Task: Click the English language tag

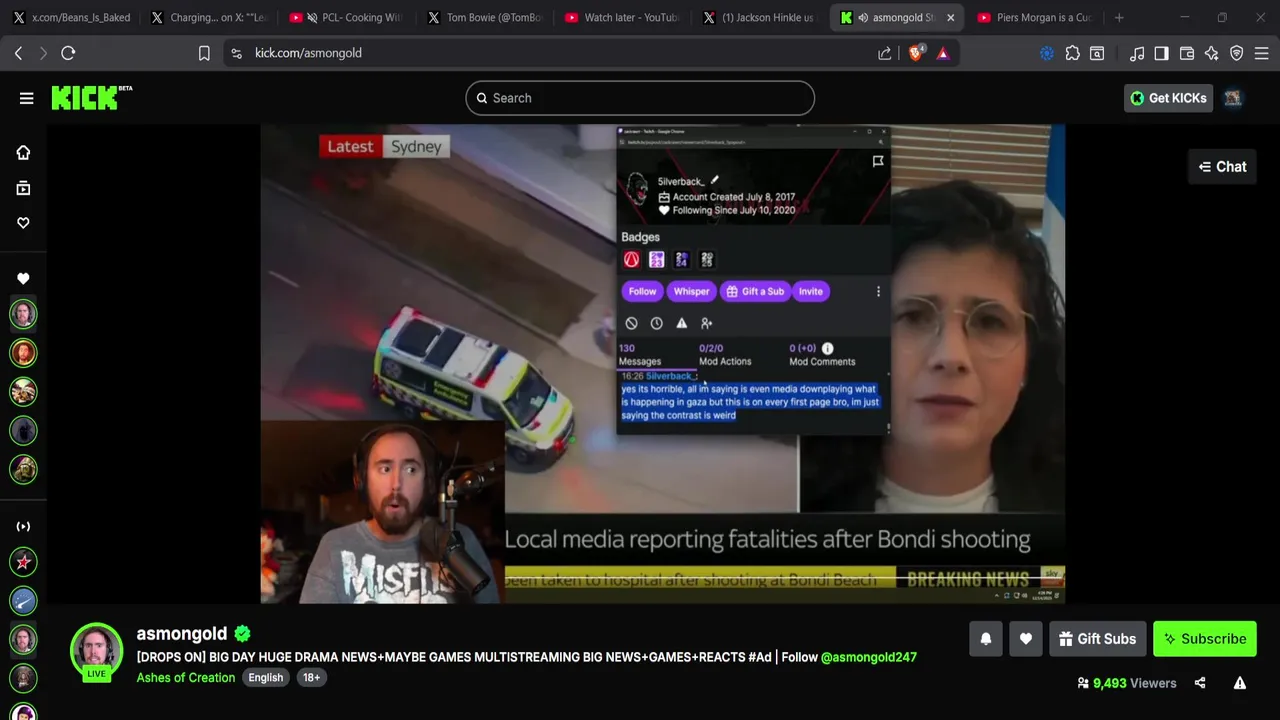Action: click(266, 677)
